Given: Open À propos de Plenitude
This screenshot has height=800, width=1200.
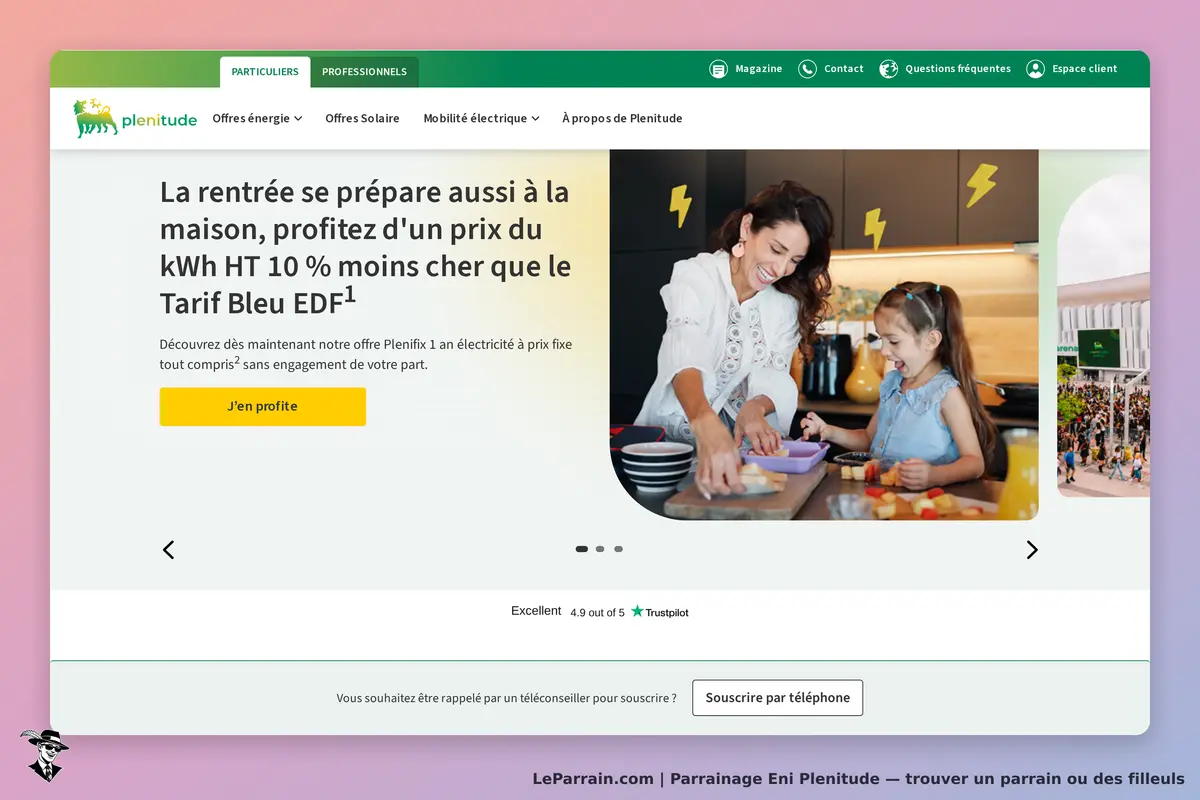Looking at the screenshot, I should pos(622,118).
